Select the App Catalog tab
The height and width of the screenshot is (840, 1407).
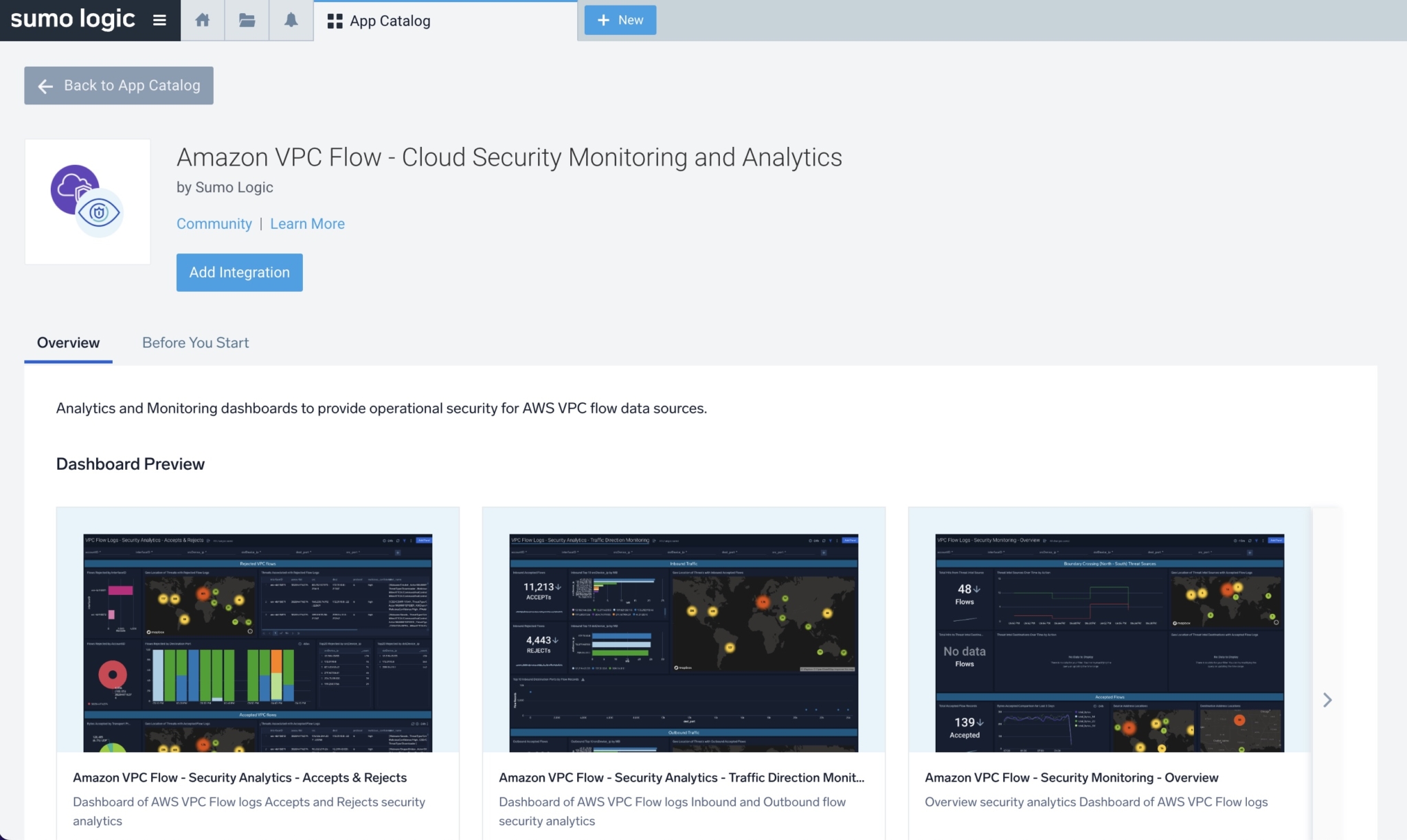[390, 21]
